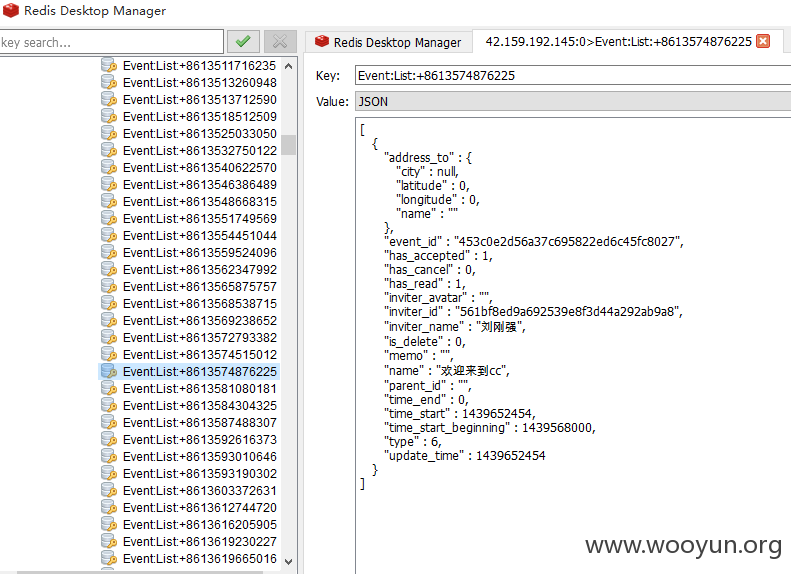Click key icon for Event:List:+8613572793382
791x574 pixels.
[109, 337]
